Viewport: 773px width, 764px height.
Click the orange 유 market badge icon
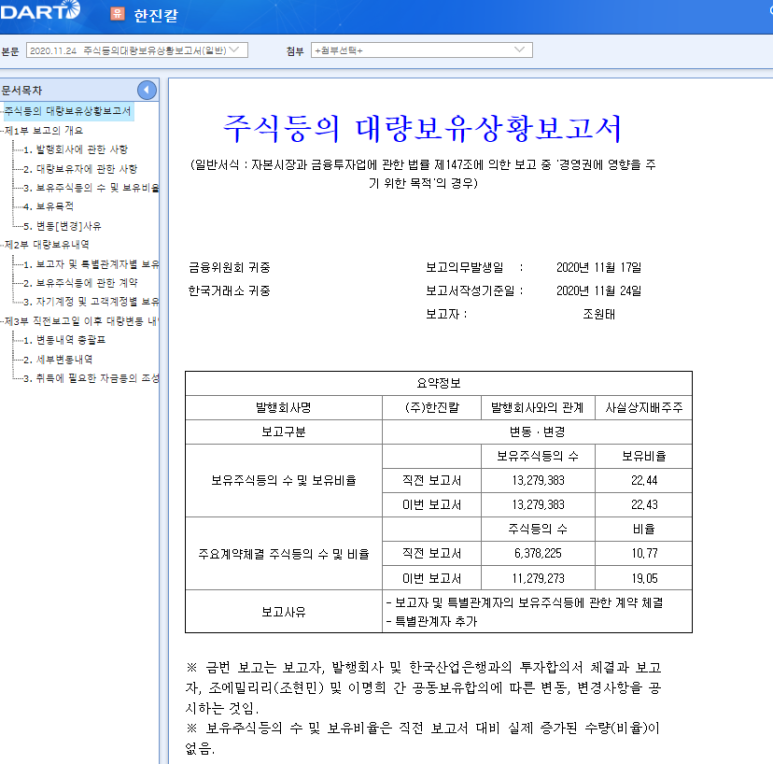[x=117, y=13]
